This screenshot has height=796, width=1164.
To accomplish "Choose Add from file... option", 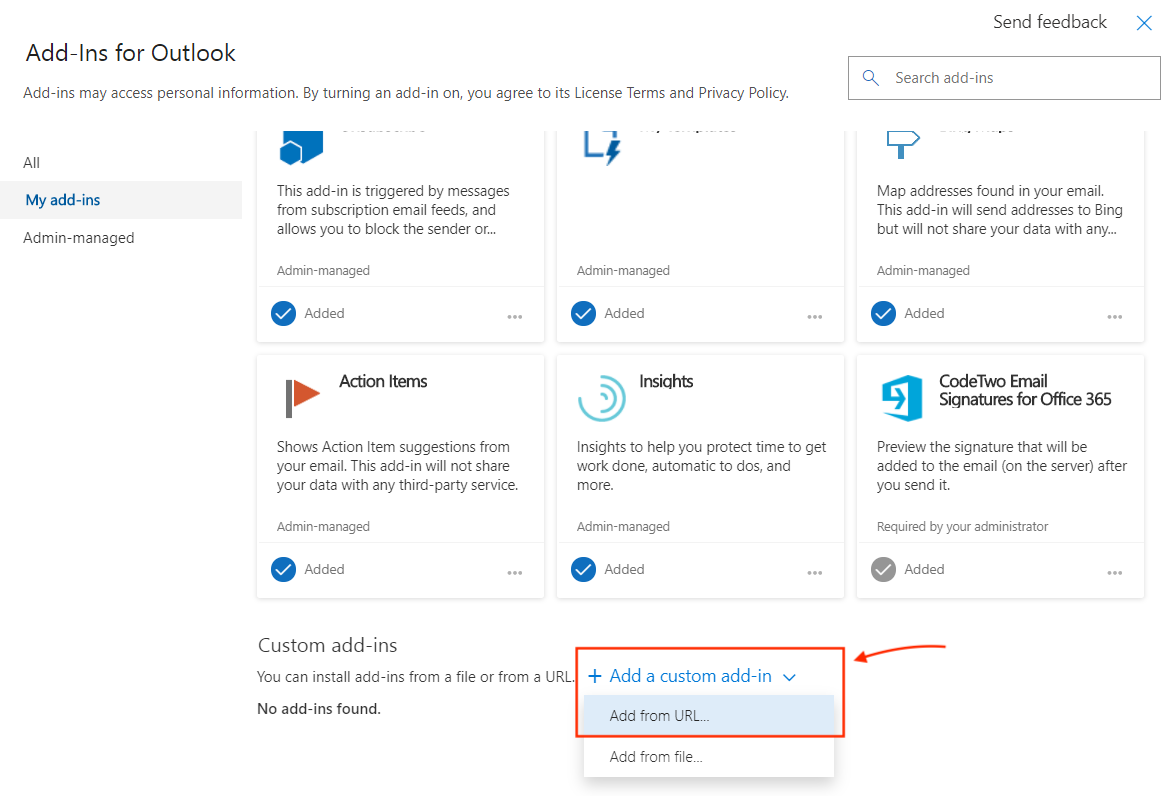I will pos(709,757).
